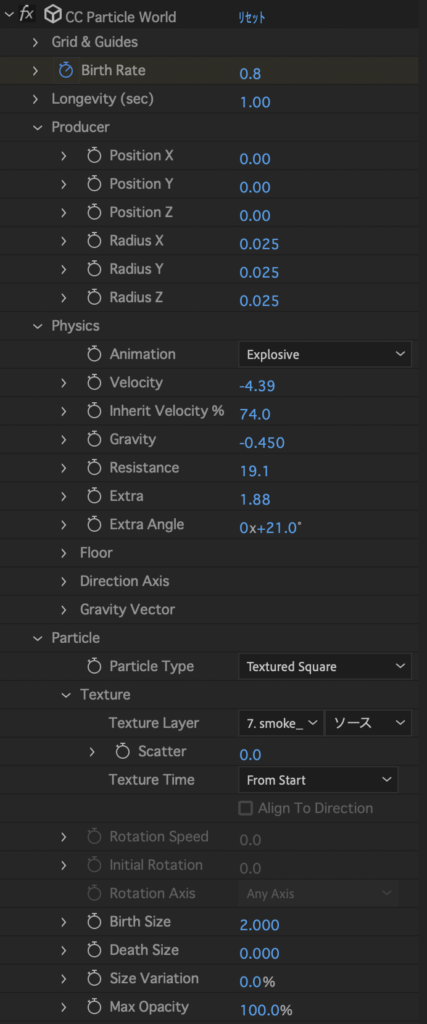Image resolution: width=427 pixels, height=1024 pixels.
Task: Expand the Grid & Guides group
Action: click(x=35, y=42)
